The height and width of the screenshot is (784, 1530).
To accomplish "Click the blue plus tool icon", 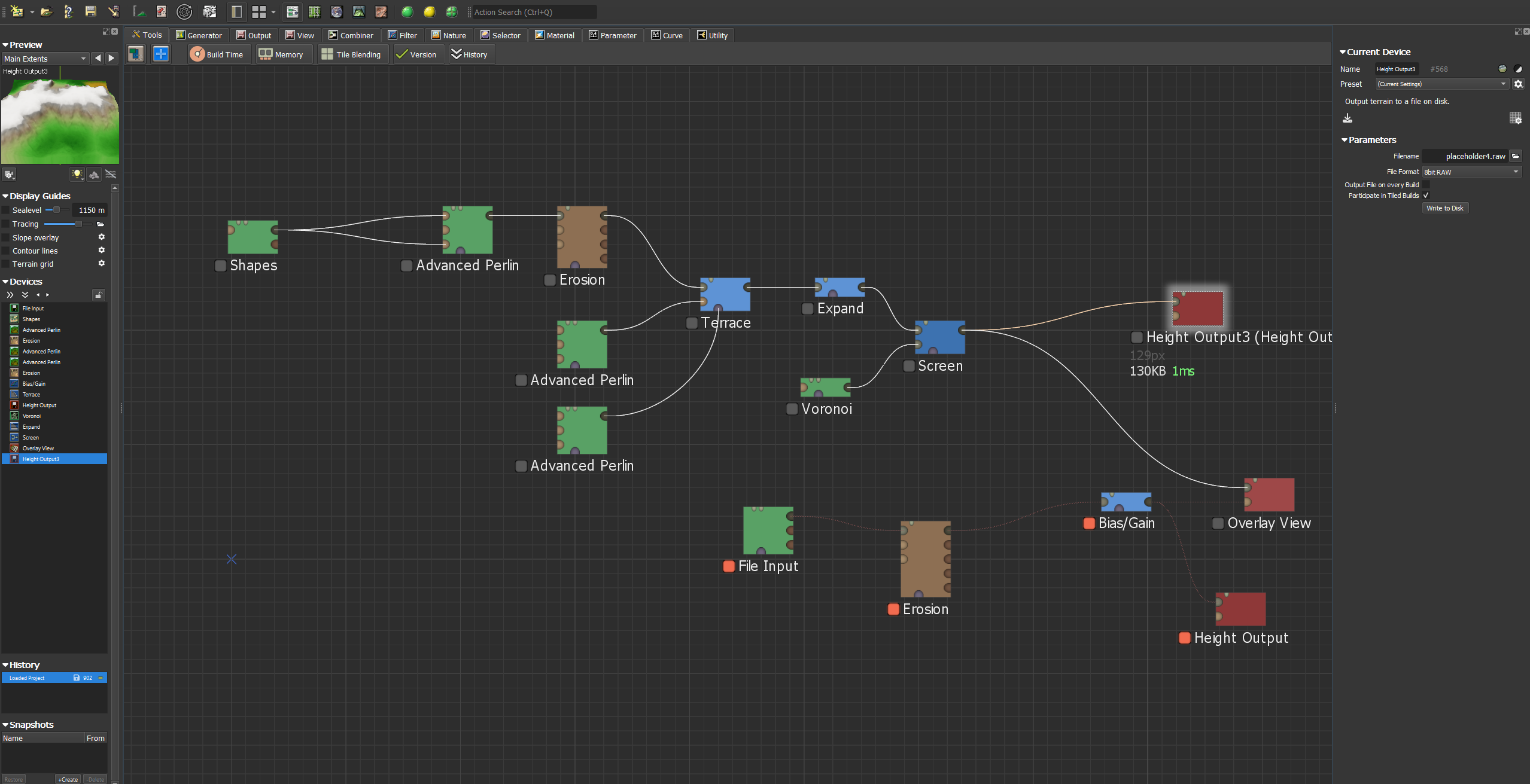I will coord(160,54).
